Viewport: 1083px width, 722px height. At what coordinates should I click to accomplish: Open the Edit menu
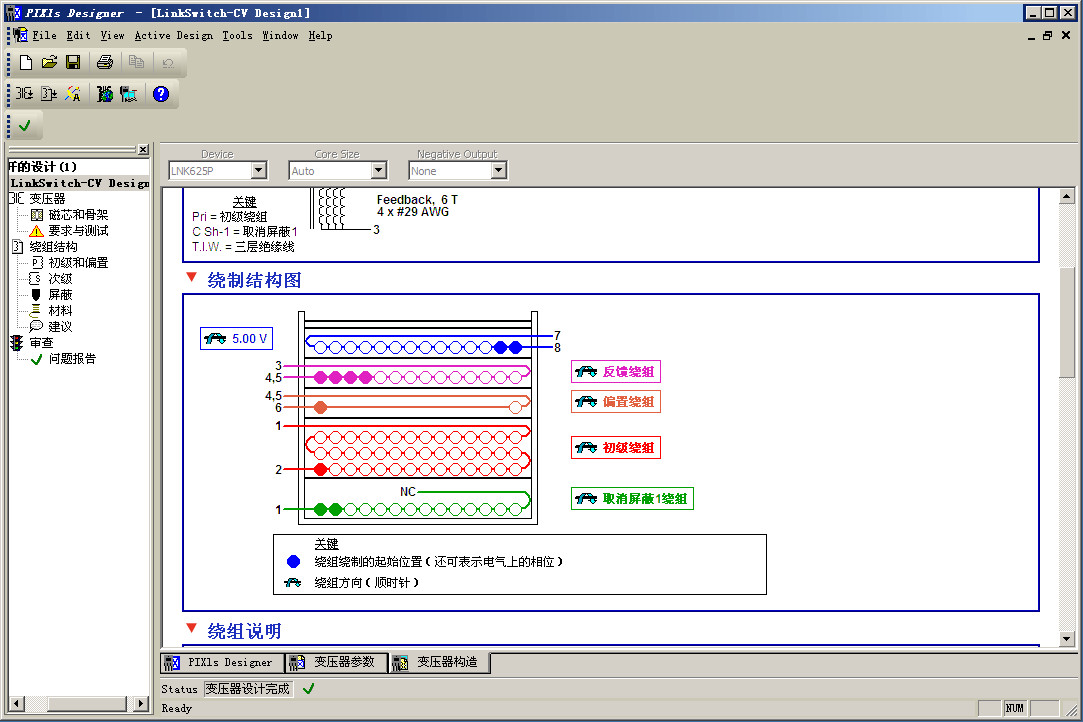click(78, 35)
